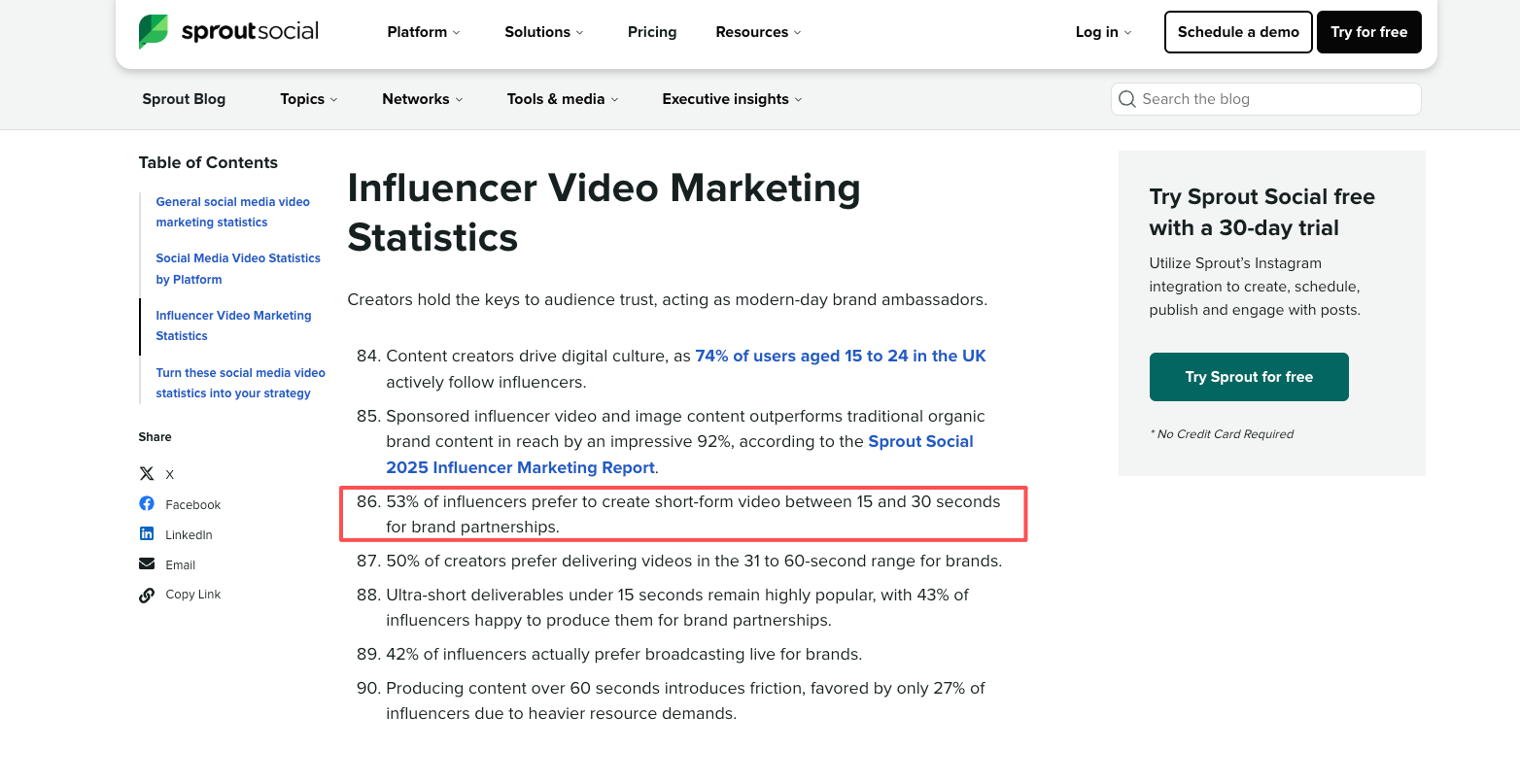Share on Facebook using its icon
Screen dimensions: 1520x784
[147, 503]
